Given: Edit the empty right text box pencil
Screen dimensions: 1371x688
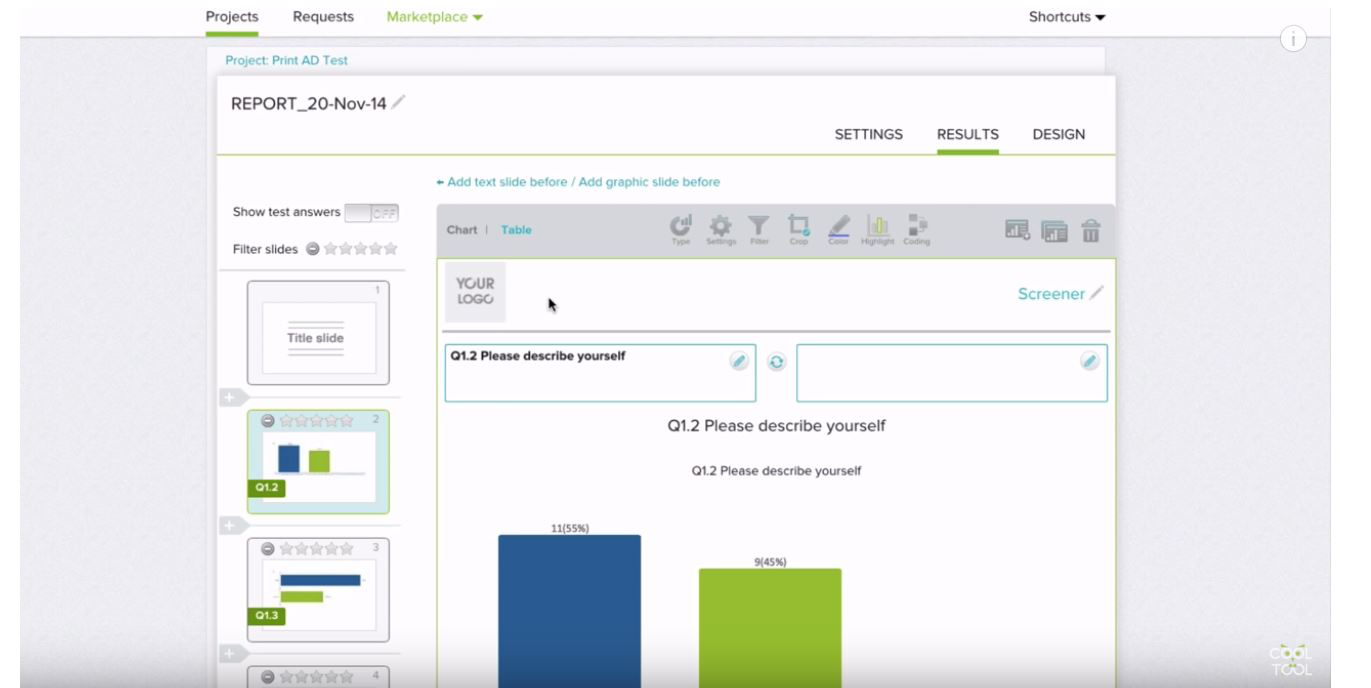Looking at the screenshot, I should point(1089,361).
